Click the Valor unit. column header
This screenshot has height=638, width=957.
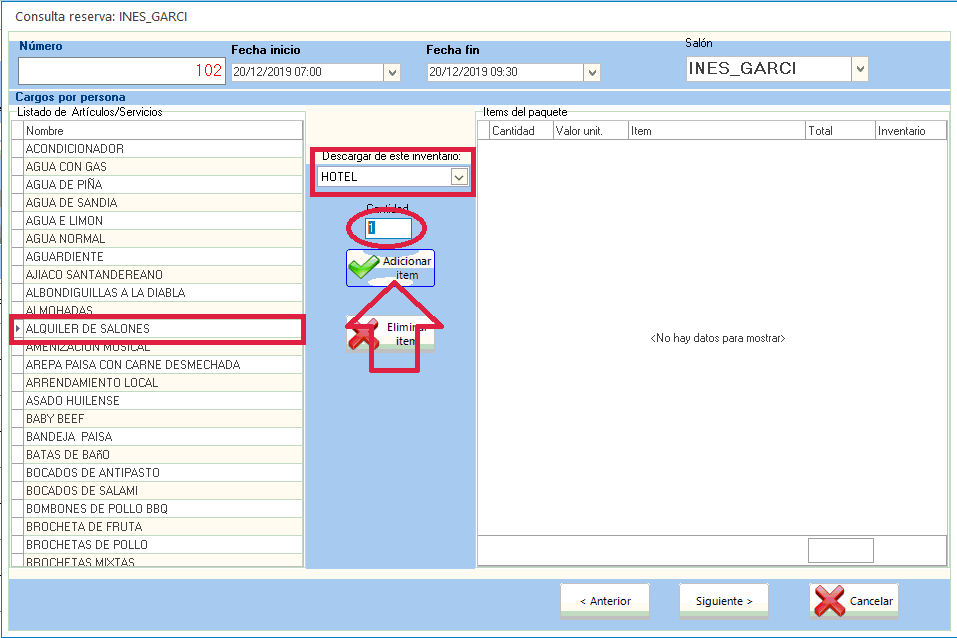(590, 131)
